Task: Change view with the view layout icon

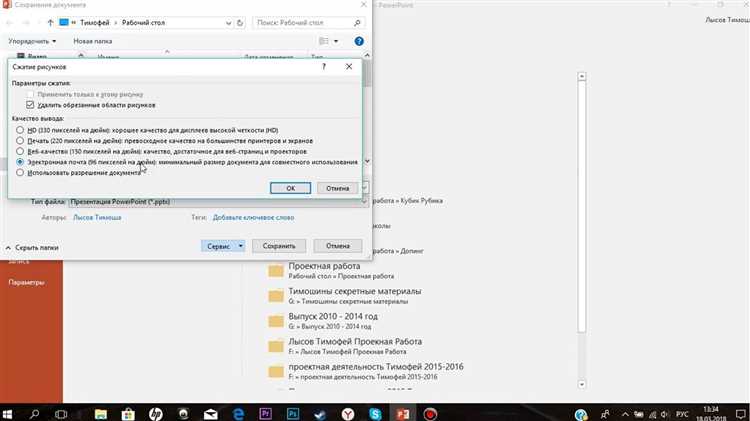Action: (324, 41)
